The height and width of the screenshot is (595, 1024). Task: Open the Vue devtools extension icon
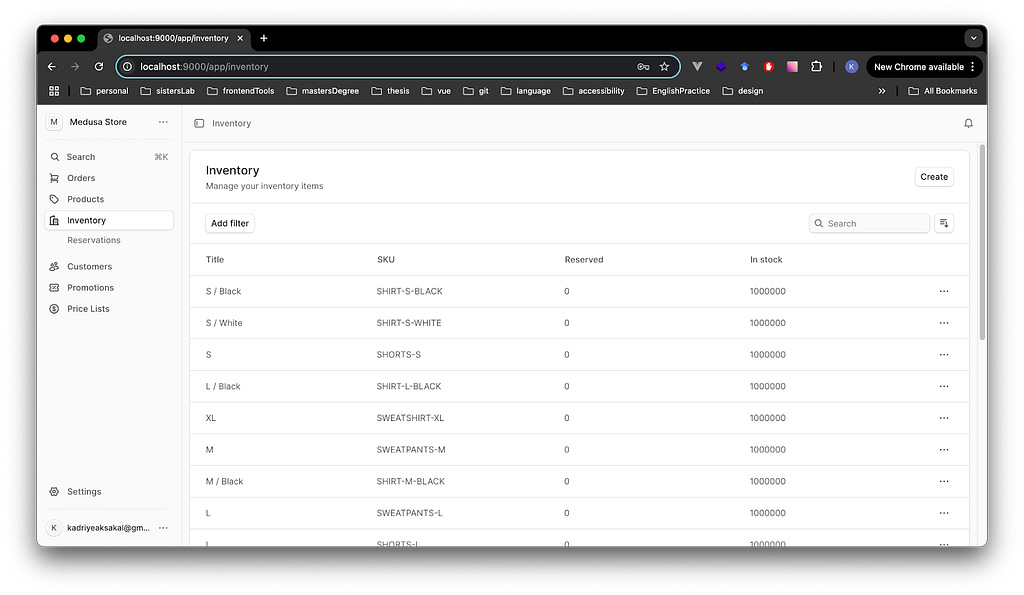tap(697, 67)
